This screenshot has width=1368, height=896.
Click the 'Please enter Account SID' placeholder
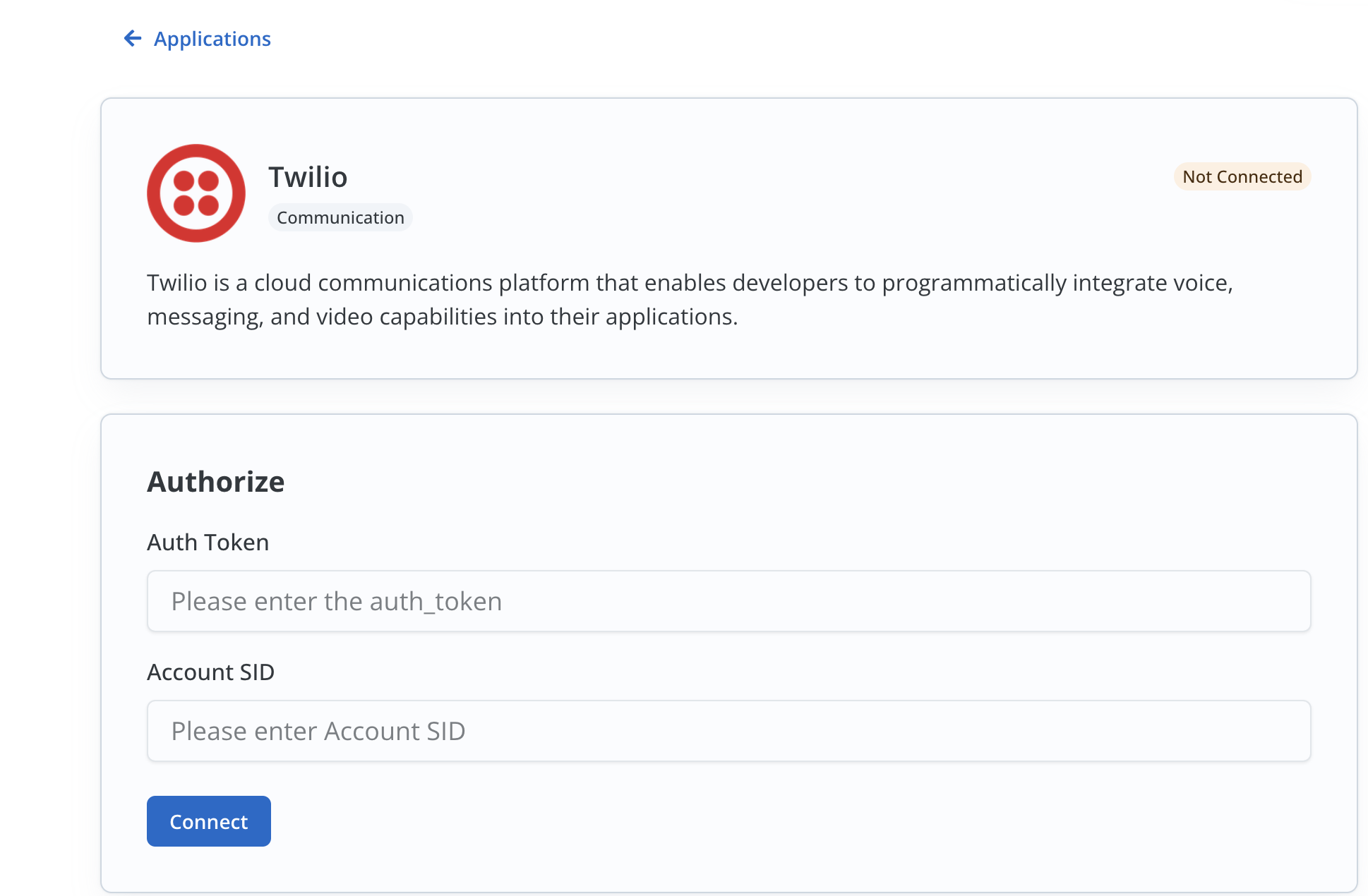click(x=318, y=731)
